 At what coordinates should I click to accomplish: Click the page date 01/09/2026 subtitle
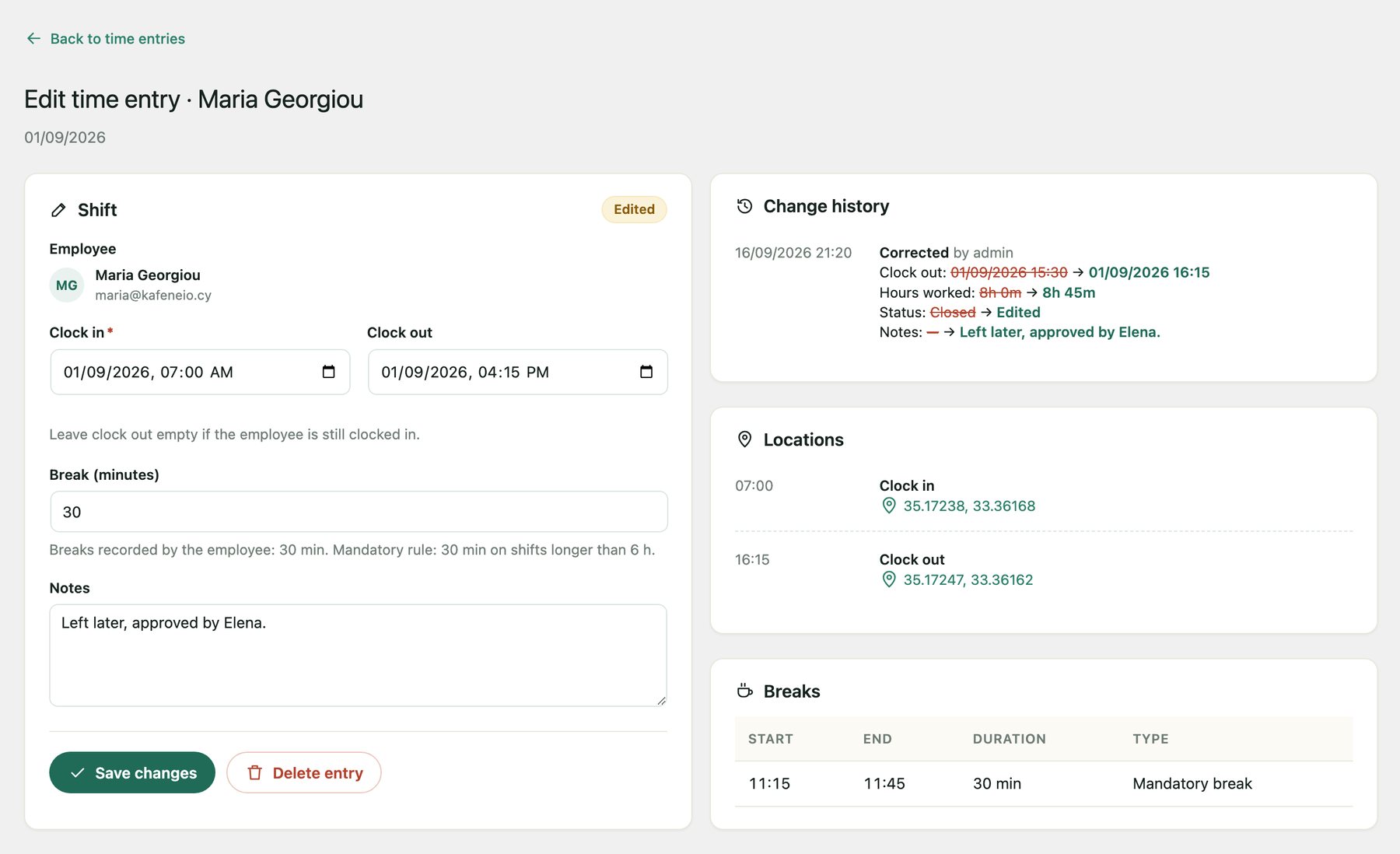pos(65,138)
